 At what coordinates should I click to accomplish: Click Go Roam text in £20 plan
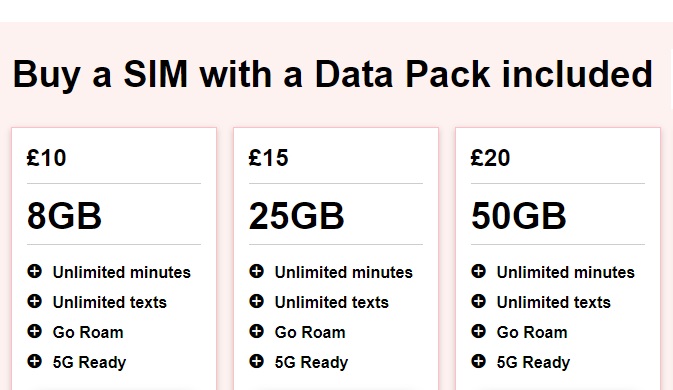pyautogui.click(x=532, y=333)
